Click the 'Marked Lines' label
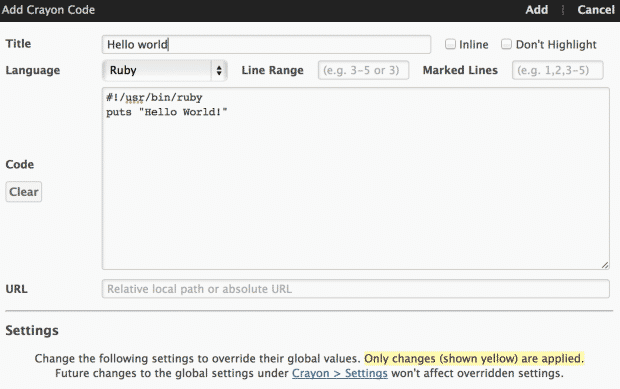Viewport: 620px width, 389px height. click(x=460, y=70)
